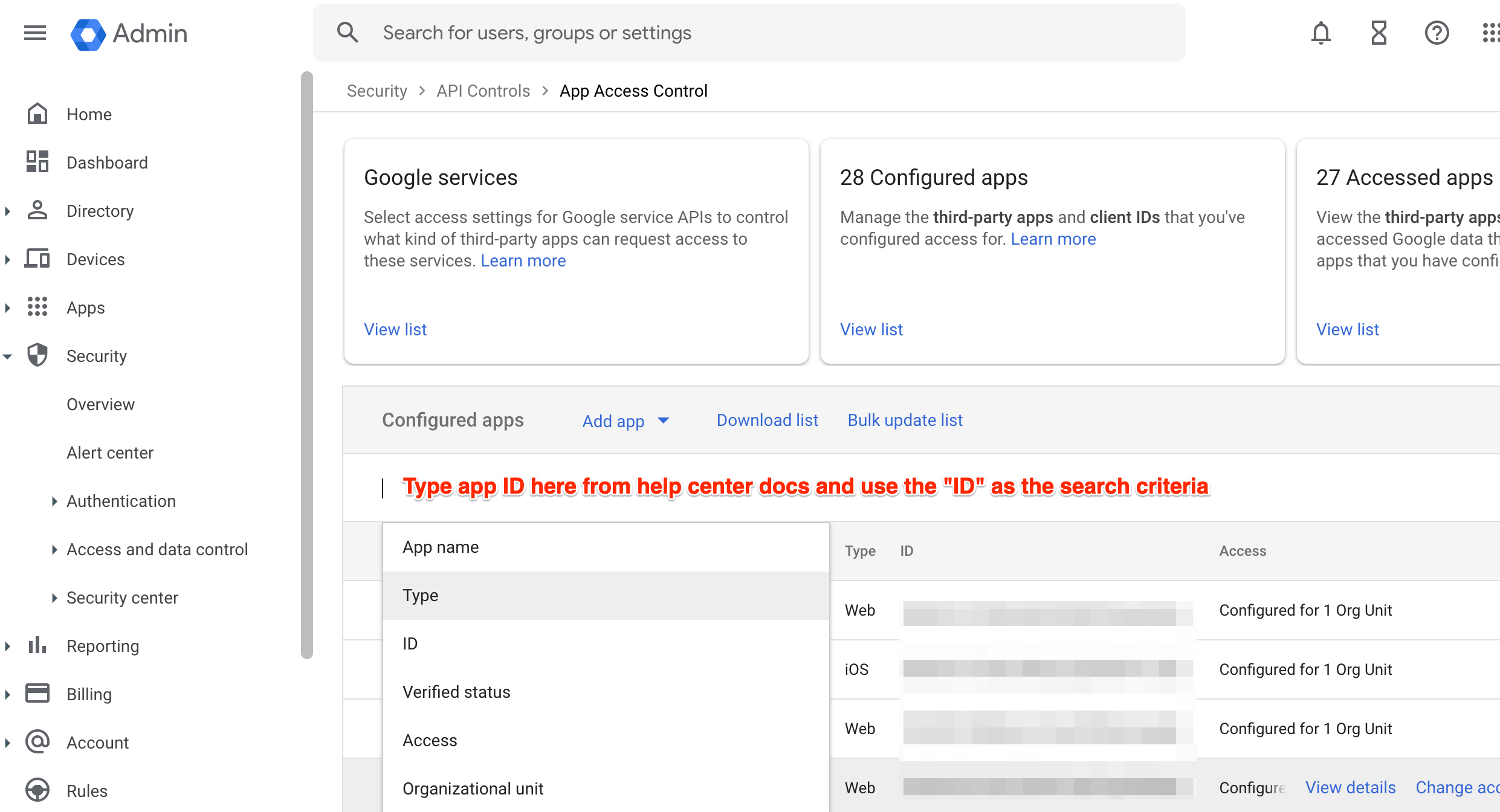
Task: Click the Download list link
Action: [767, 420]
